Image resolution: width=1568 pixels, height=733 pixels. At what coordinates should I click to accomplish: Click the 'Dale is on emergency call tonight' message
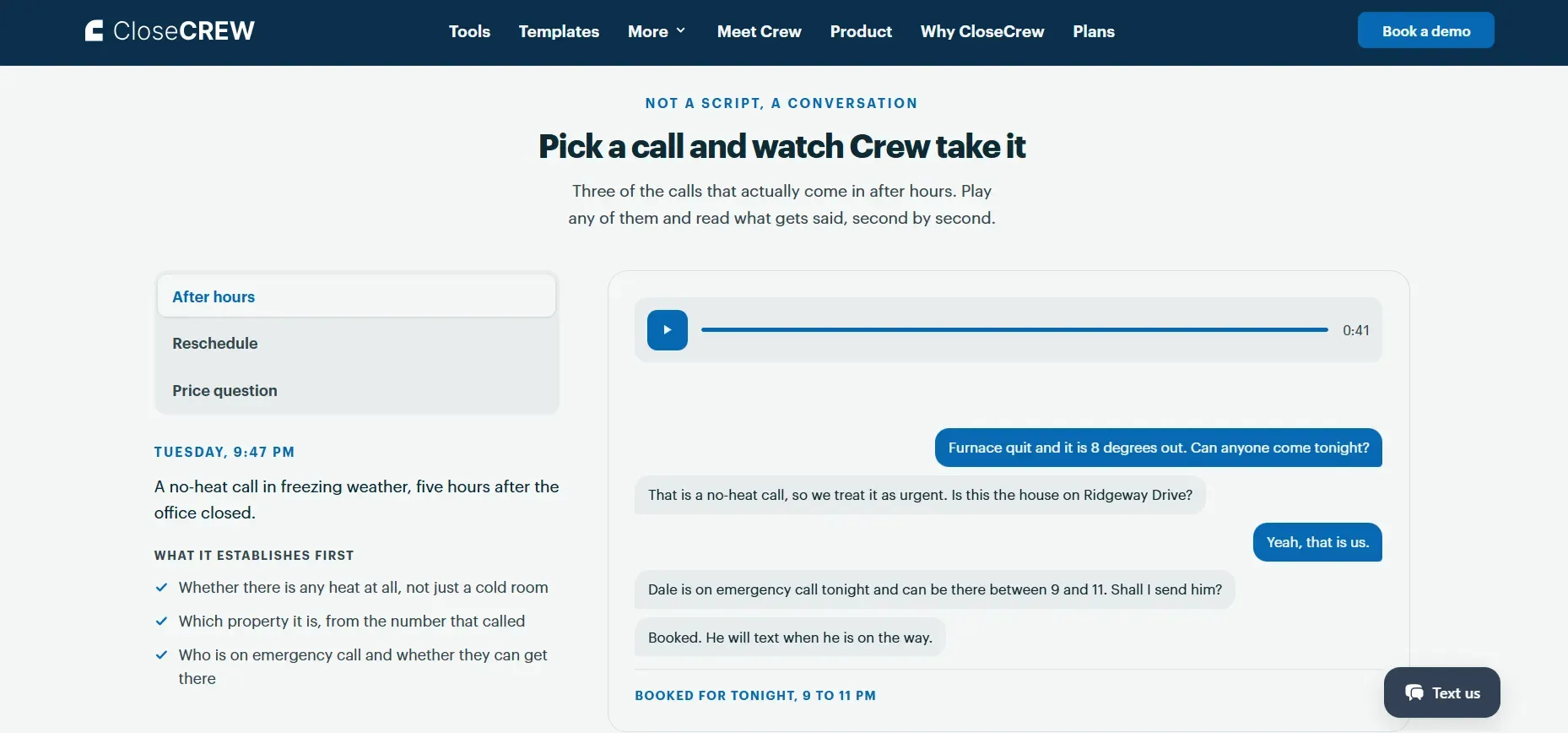click(x=935, y=589)
